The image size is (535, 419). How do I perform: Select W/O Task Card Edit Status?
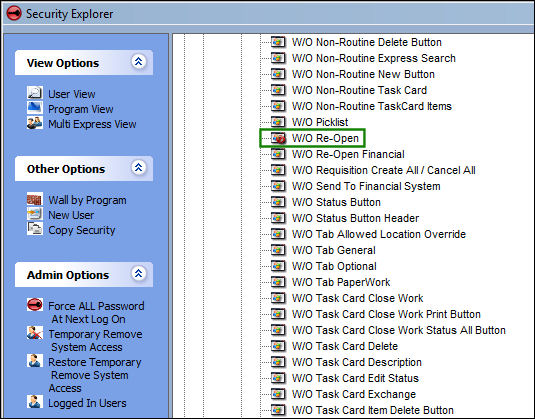point(355,378)
